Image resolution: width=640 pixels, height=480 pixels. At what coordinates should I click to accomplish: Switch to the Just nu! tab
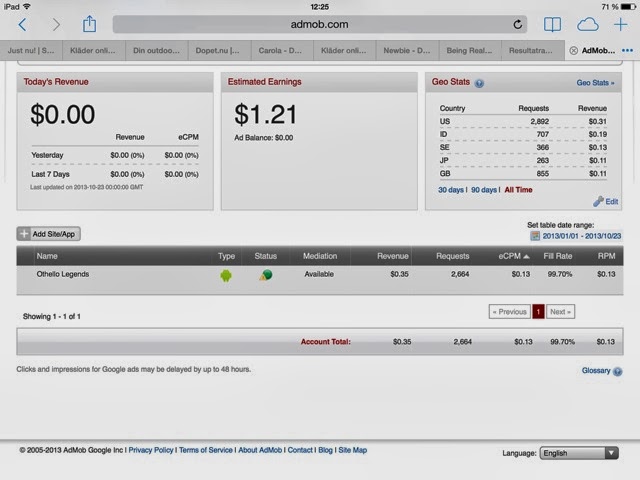(31, 51)
